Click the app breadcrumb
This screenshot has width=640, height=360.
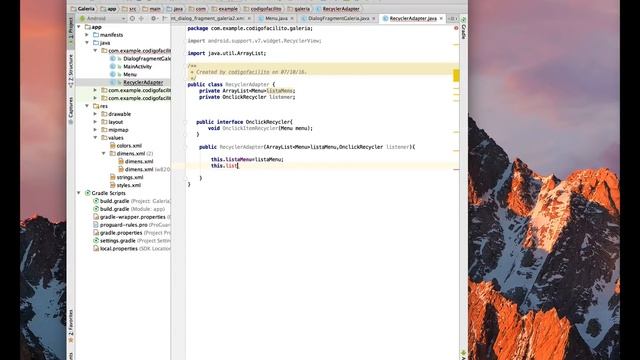tap(109, 9)
